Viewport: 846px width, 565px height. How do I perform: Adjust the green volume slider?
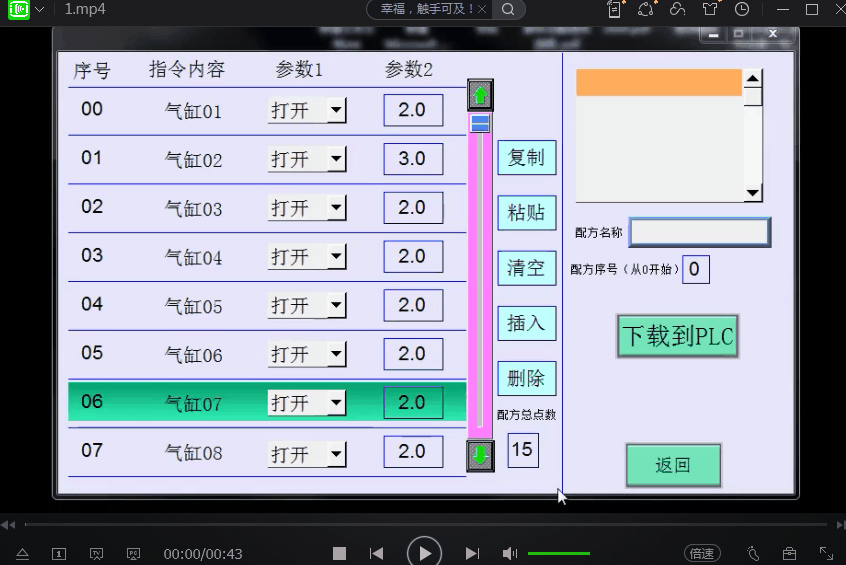pyautogui.click(x=558, y=553)
